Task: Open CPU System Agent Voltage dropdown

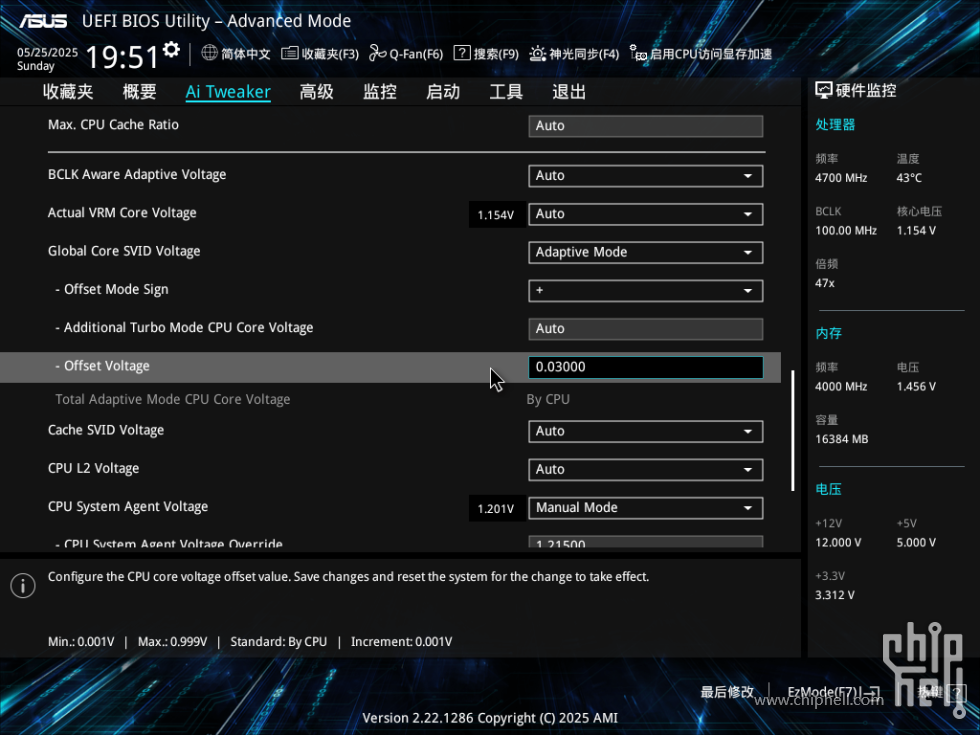Action: click(x=646, y=508)
